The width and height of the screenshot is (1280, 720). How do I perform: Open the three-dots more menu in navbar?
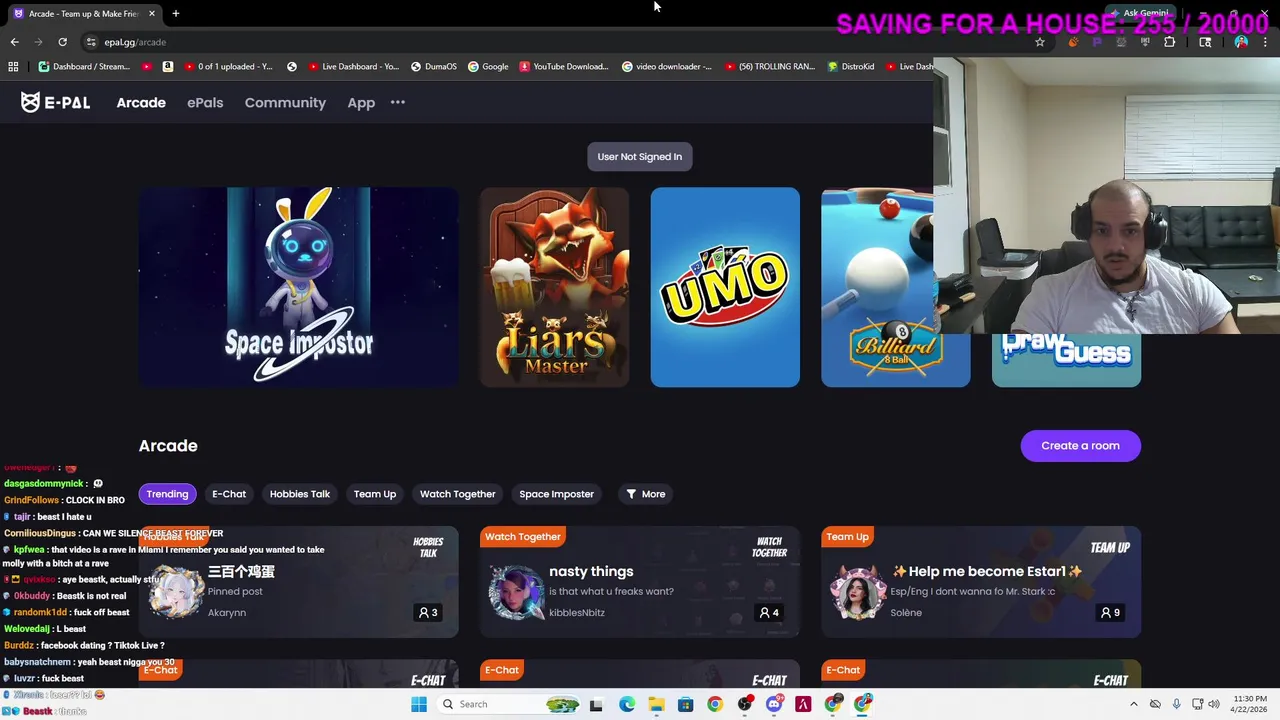tap(398, 102)
